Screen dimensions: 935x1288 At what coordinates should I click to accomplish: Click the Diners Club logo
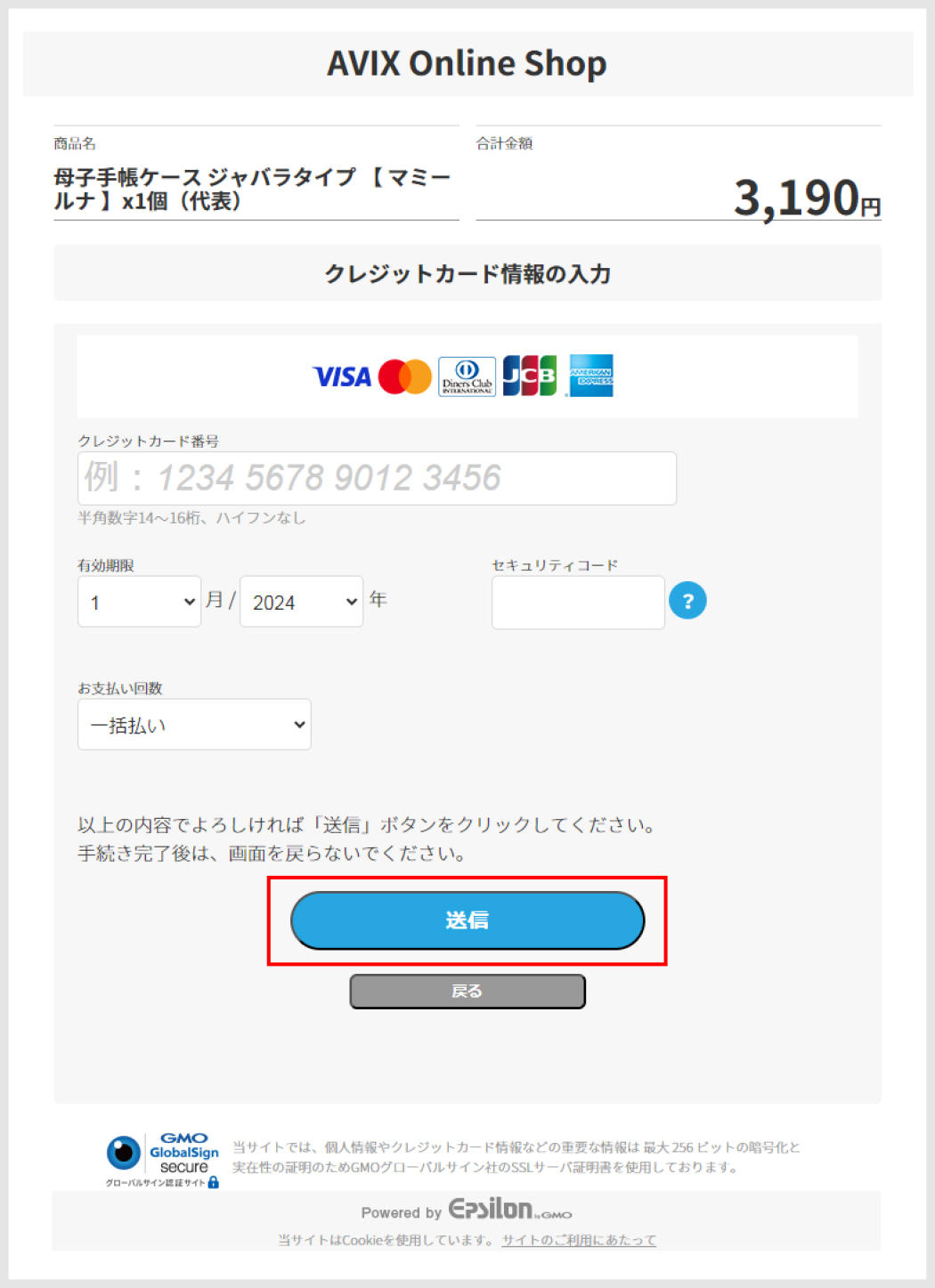click(467, 377)
